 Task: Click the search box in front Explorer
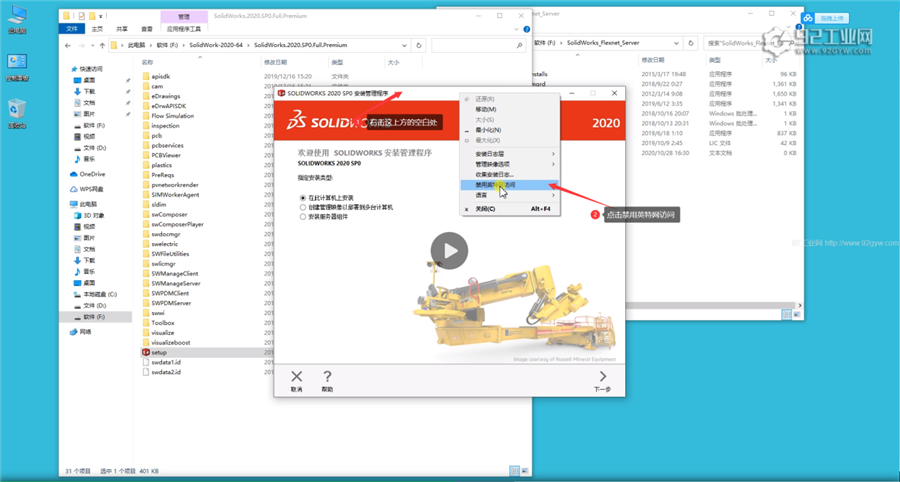coord(478,45)
